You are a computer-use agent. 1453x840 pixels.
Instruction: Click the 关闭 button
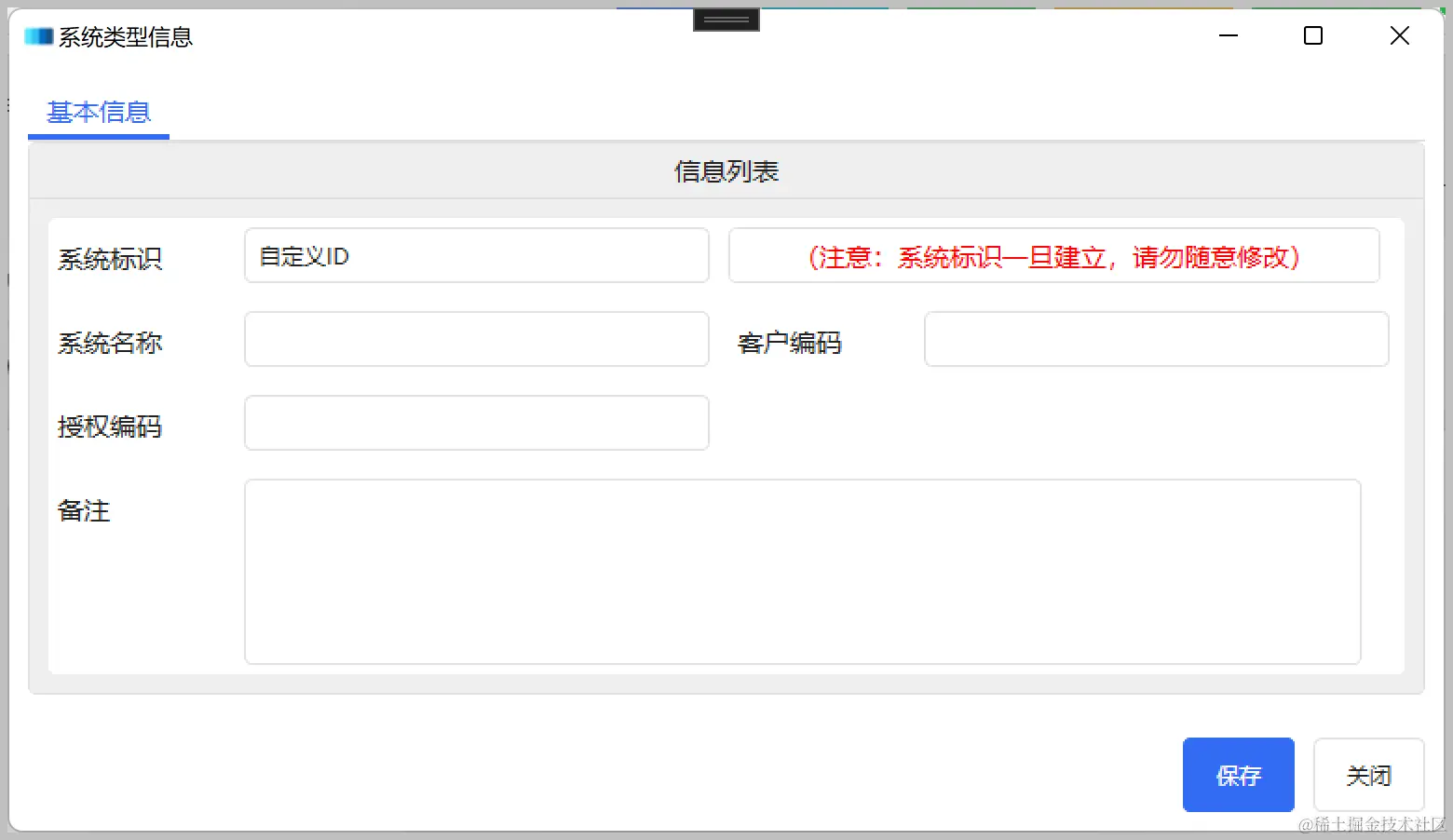click(1368, 775)
